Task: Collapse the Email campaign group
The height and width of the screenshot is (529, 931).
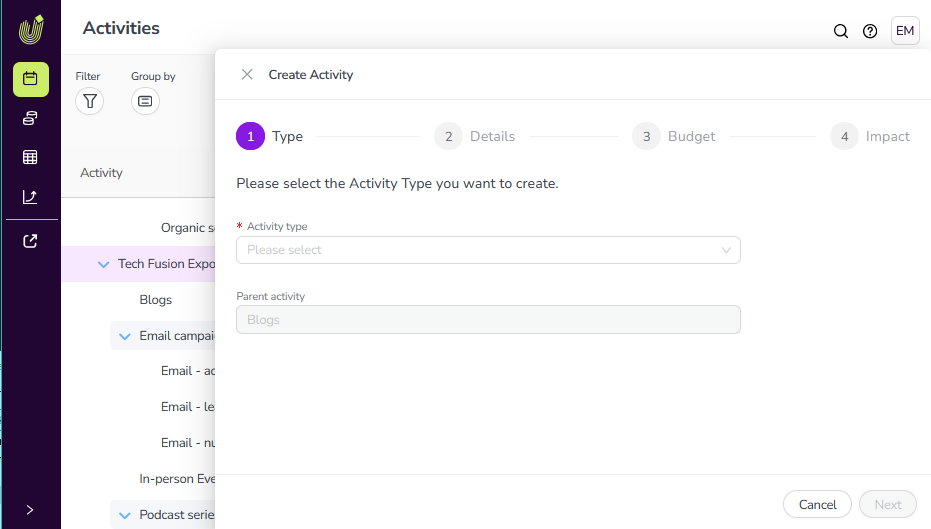Action: [125, 336]
